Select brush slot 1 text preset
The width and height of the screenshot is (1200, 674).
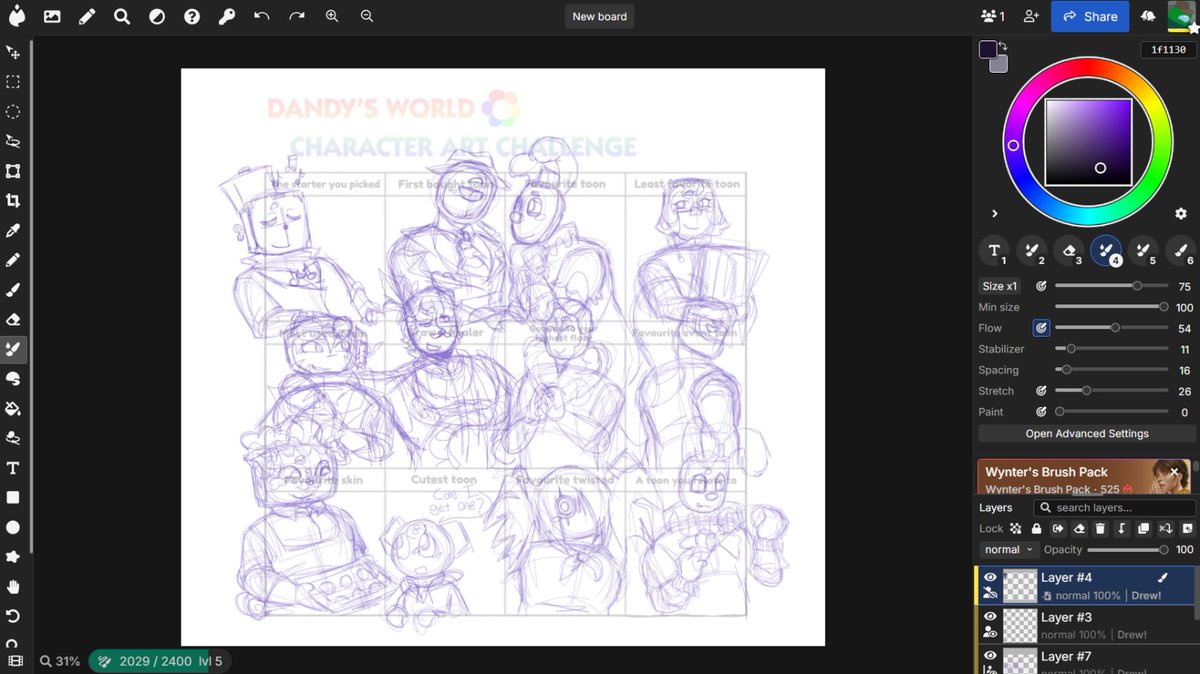click(x=996, y=251)
